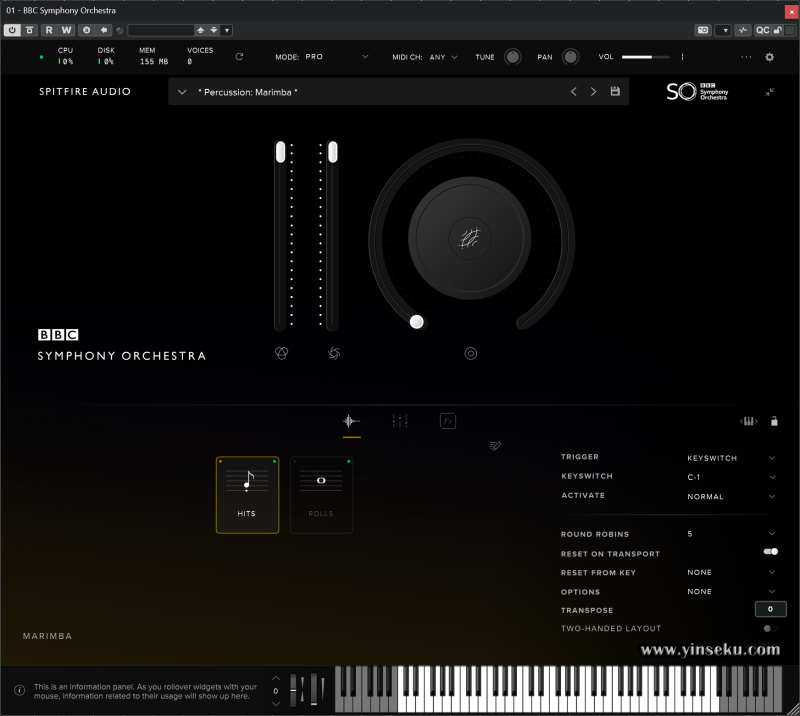
Task: Select the Rolls technique
Action: (x=321, y=495)
